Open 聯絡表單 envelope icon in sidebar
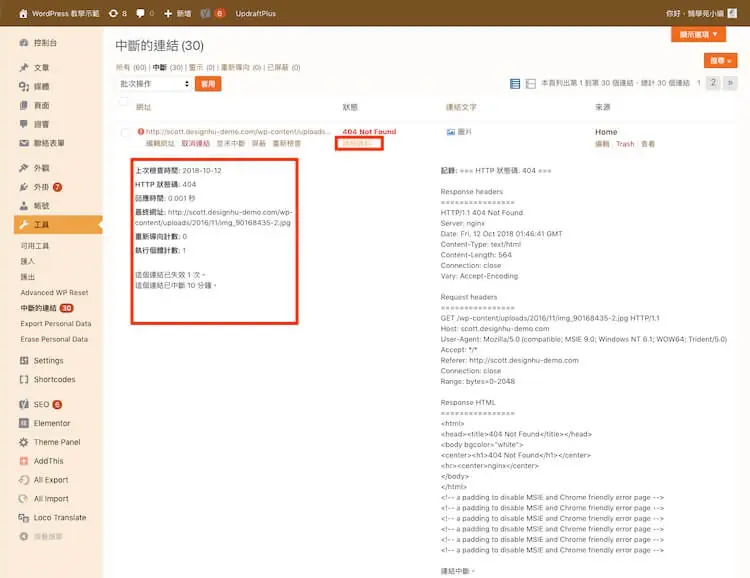Screen dimensions: 750x578 (x=23, y=143)
